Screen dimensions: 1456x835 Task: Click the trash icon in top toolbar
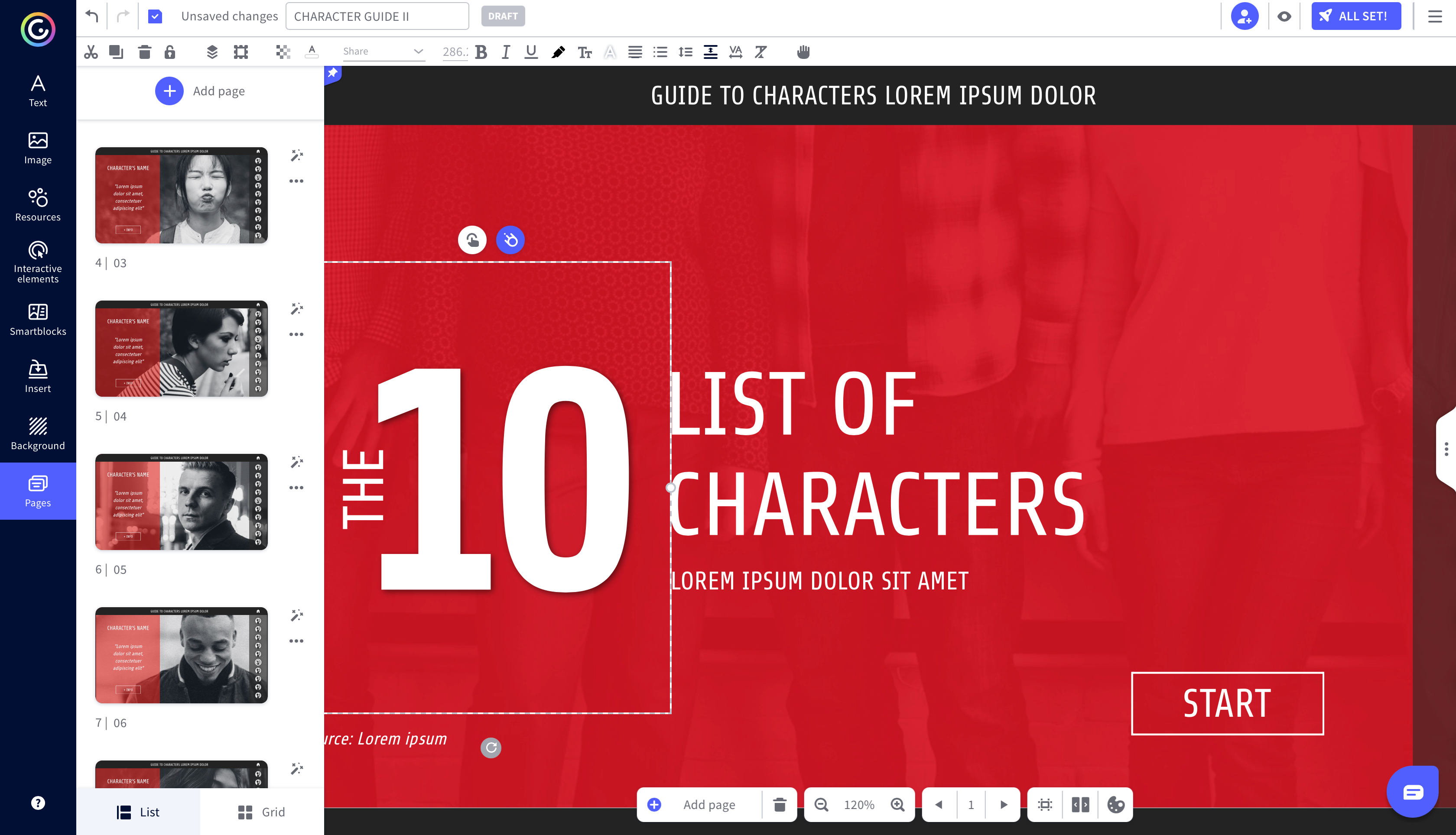click(144, 52)
